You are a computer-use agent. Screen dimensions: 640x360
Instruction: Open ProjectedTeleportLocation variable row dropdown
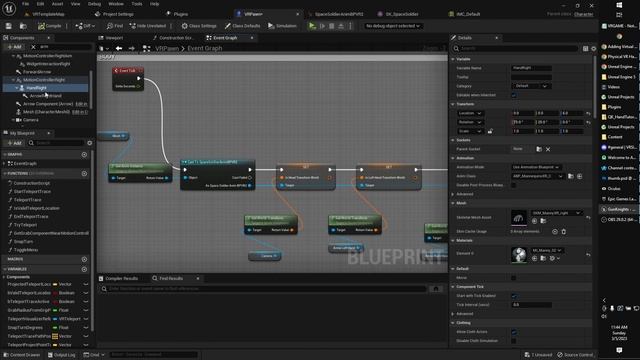(x=86, y=284)
